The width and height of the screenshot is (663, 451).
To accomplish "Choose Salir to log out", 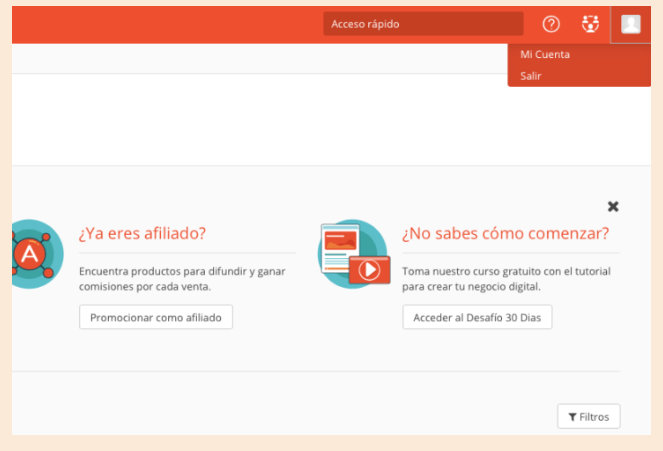I will [x=531, y=76].
